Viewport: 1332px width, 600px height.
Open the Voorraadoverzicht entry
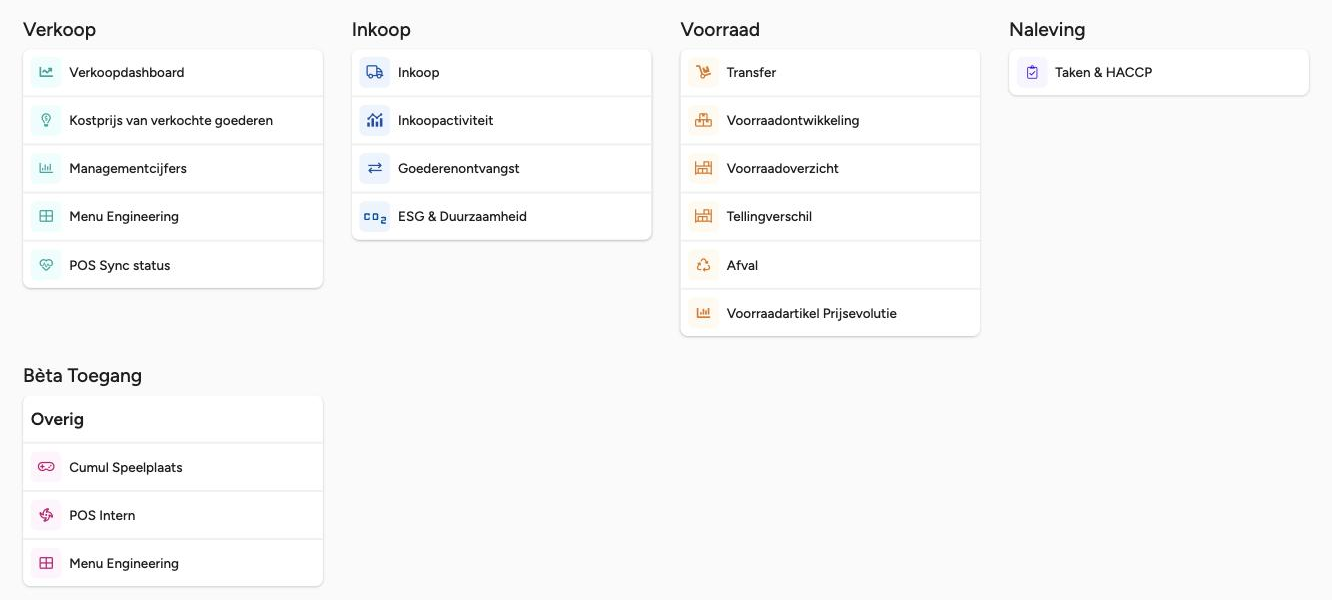coord(830,168)
